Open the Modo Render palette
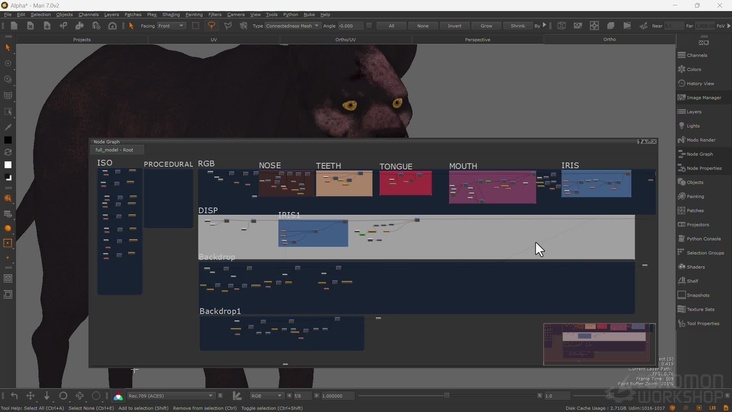The image size is (732, 412). pos(701,140)
